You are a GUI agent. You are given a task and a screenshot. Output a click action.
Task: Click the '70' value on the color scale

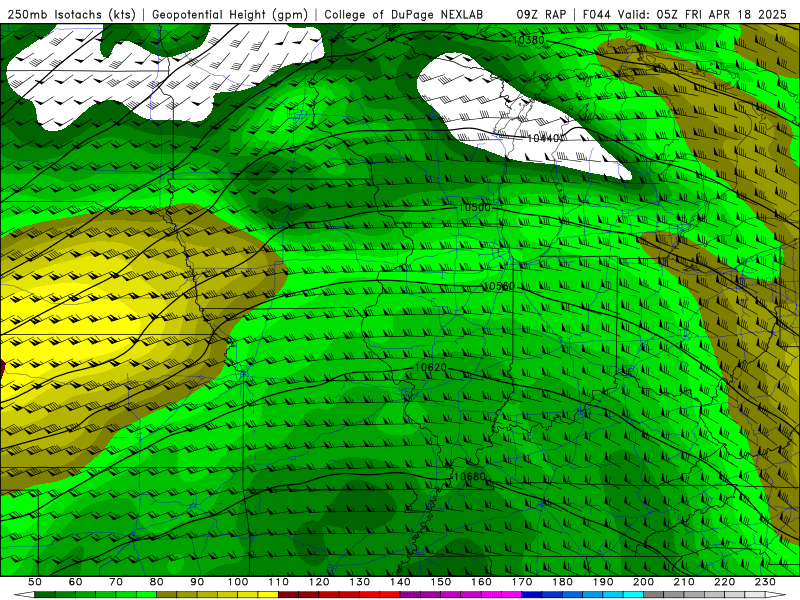(x=116, y=582)
